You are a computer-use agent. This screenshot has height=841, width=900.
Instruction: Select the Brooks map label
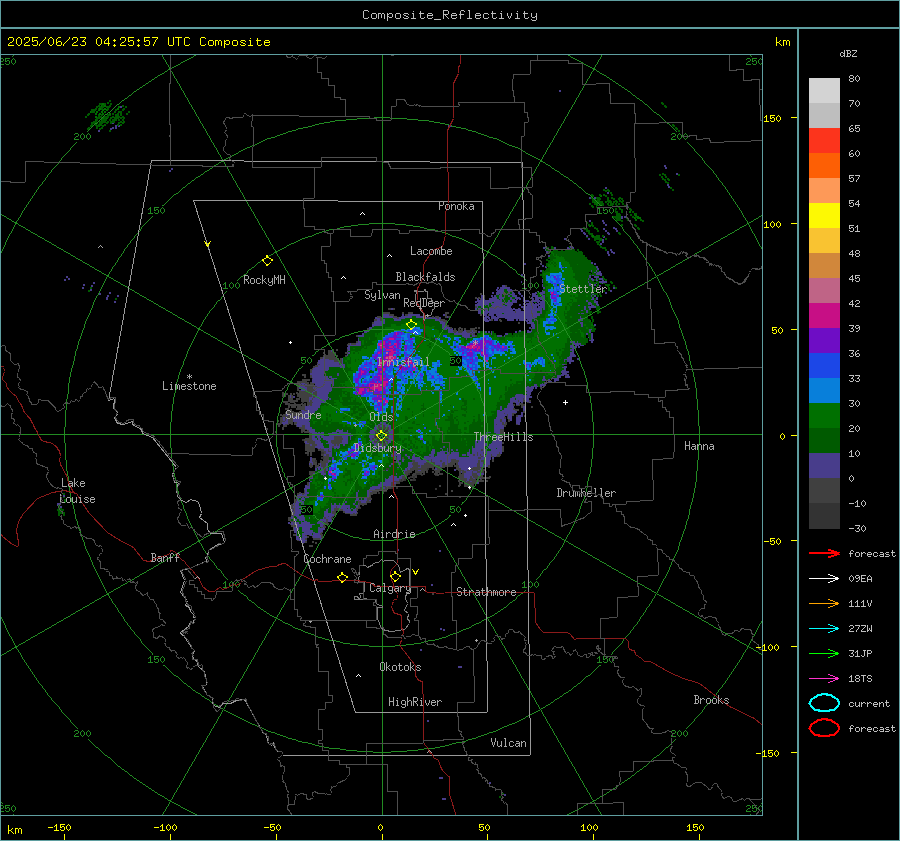[711, 700]
